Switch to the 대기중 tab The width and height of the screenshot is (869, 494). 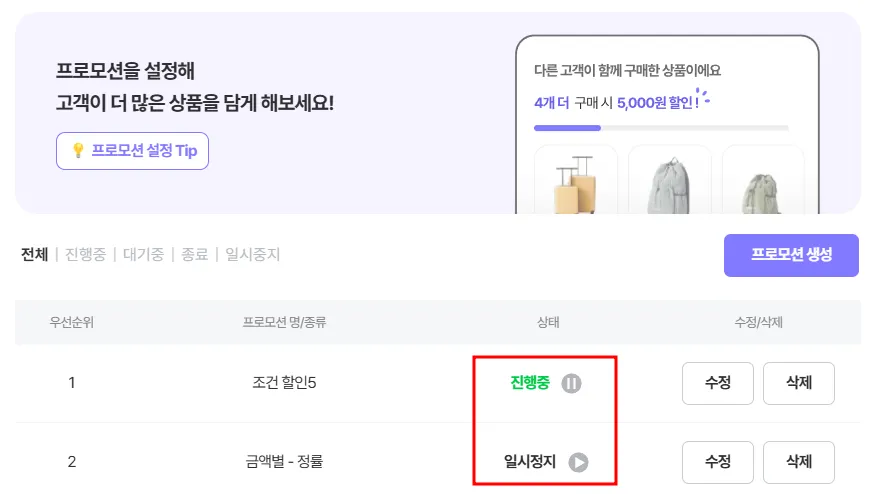click(x=142, y=254)
